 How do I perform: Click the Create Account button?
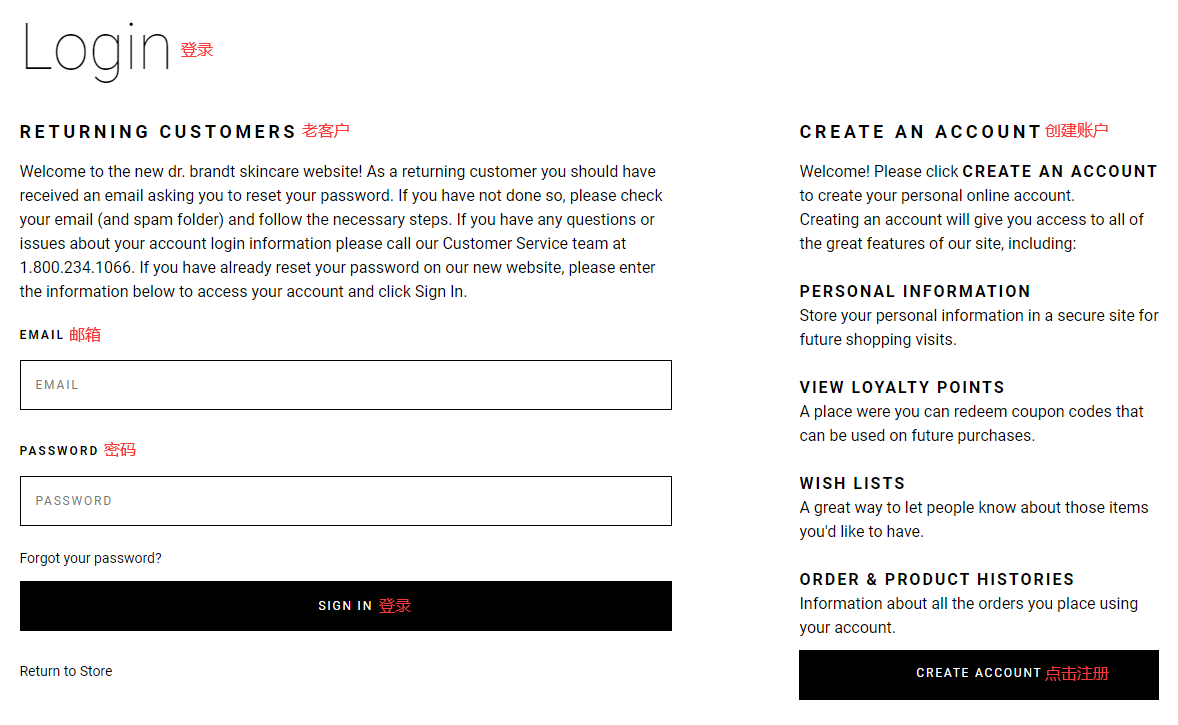coord(978,674)
